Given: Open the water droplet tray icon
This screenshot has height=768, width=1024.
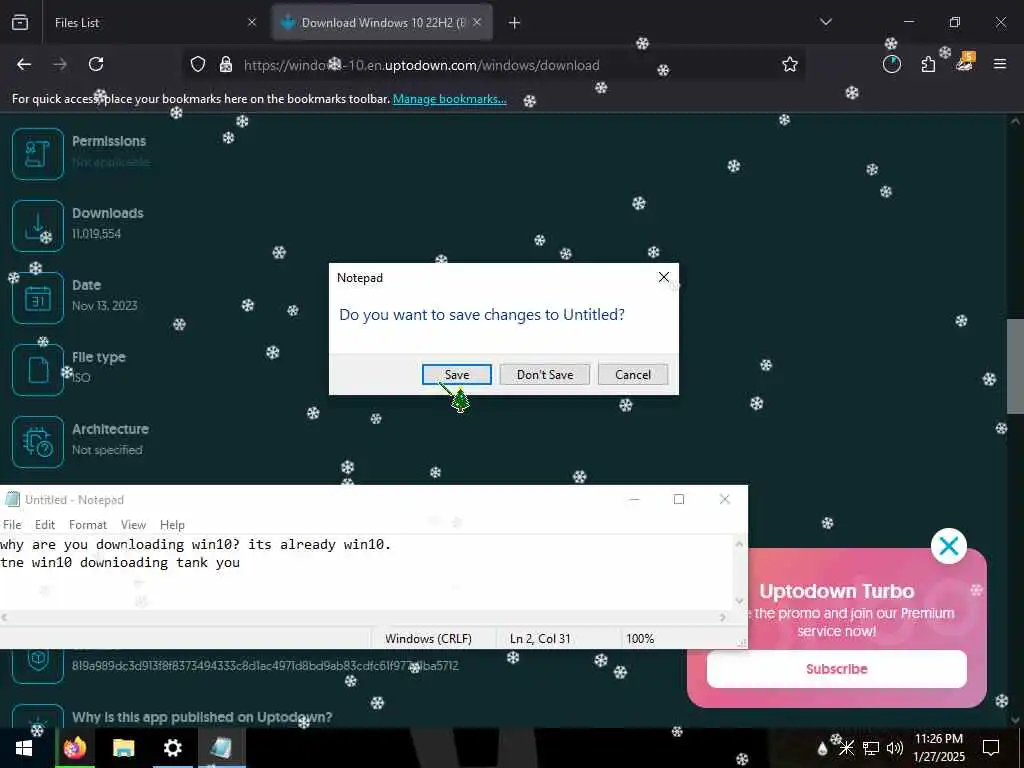Looking at the screenshot, I should pos(822,748).
